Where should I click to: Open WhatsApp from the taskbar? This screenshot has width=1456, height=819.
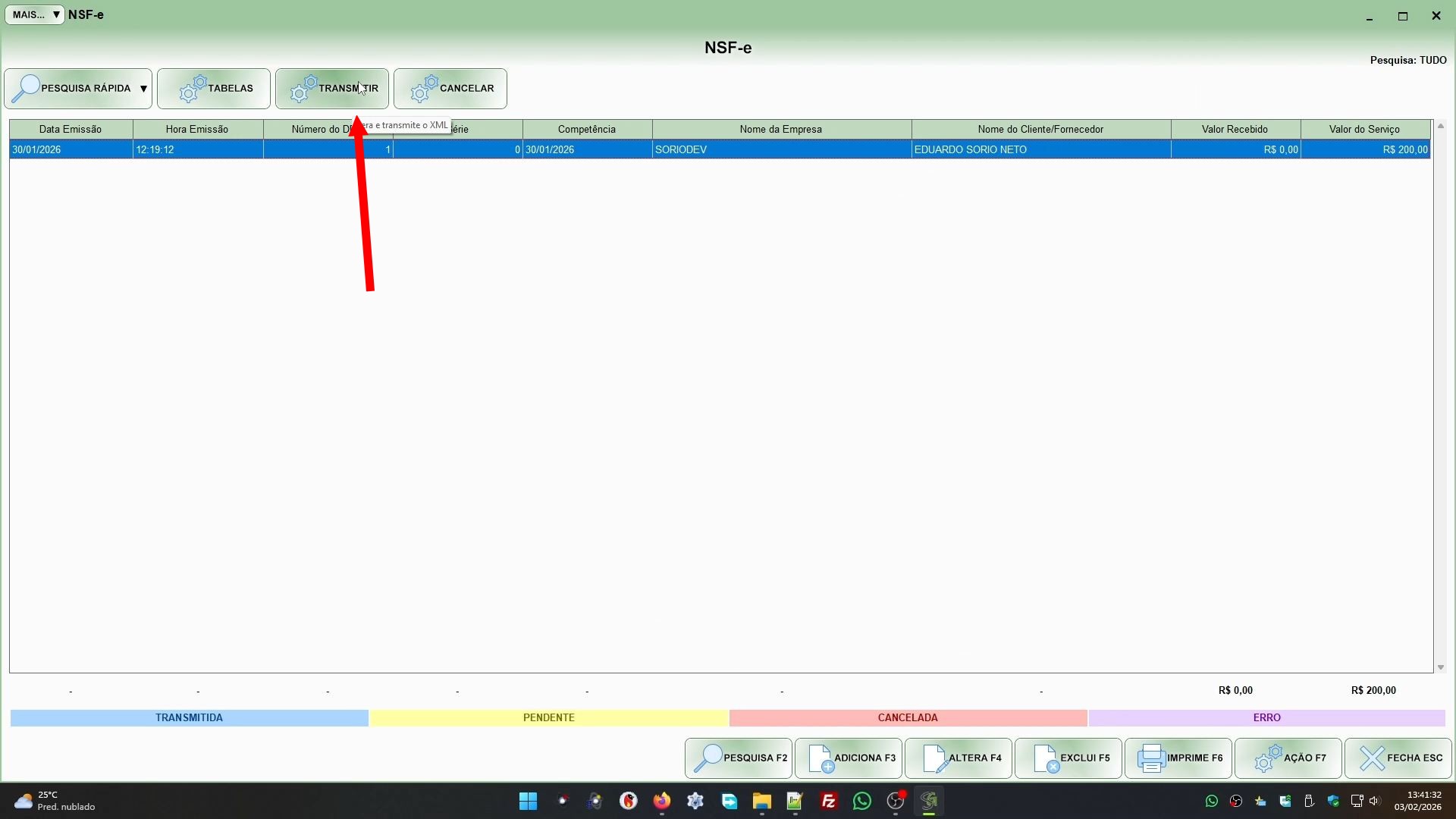click(861, 801)
